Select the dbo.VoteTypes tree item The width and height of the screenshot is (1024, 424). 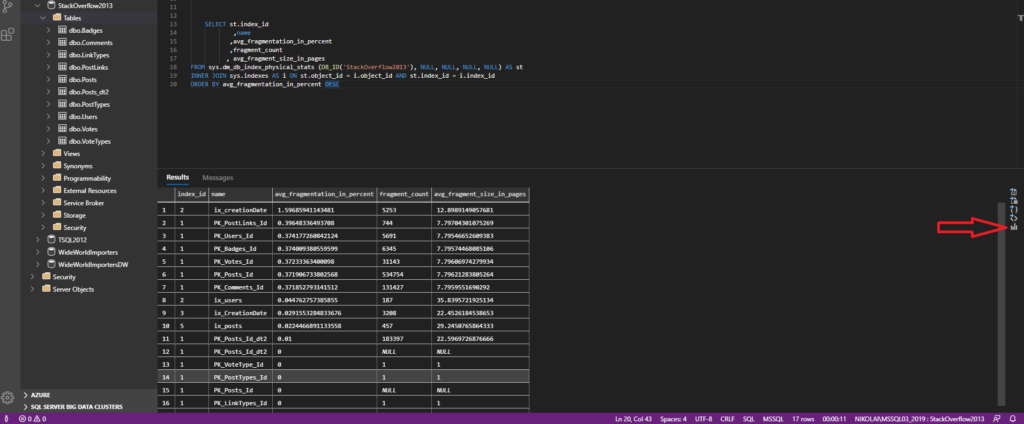pyautogui.click(x=89, y=141)
